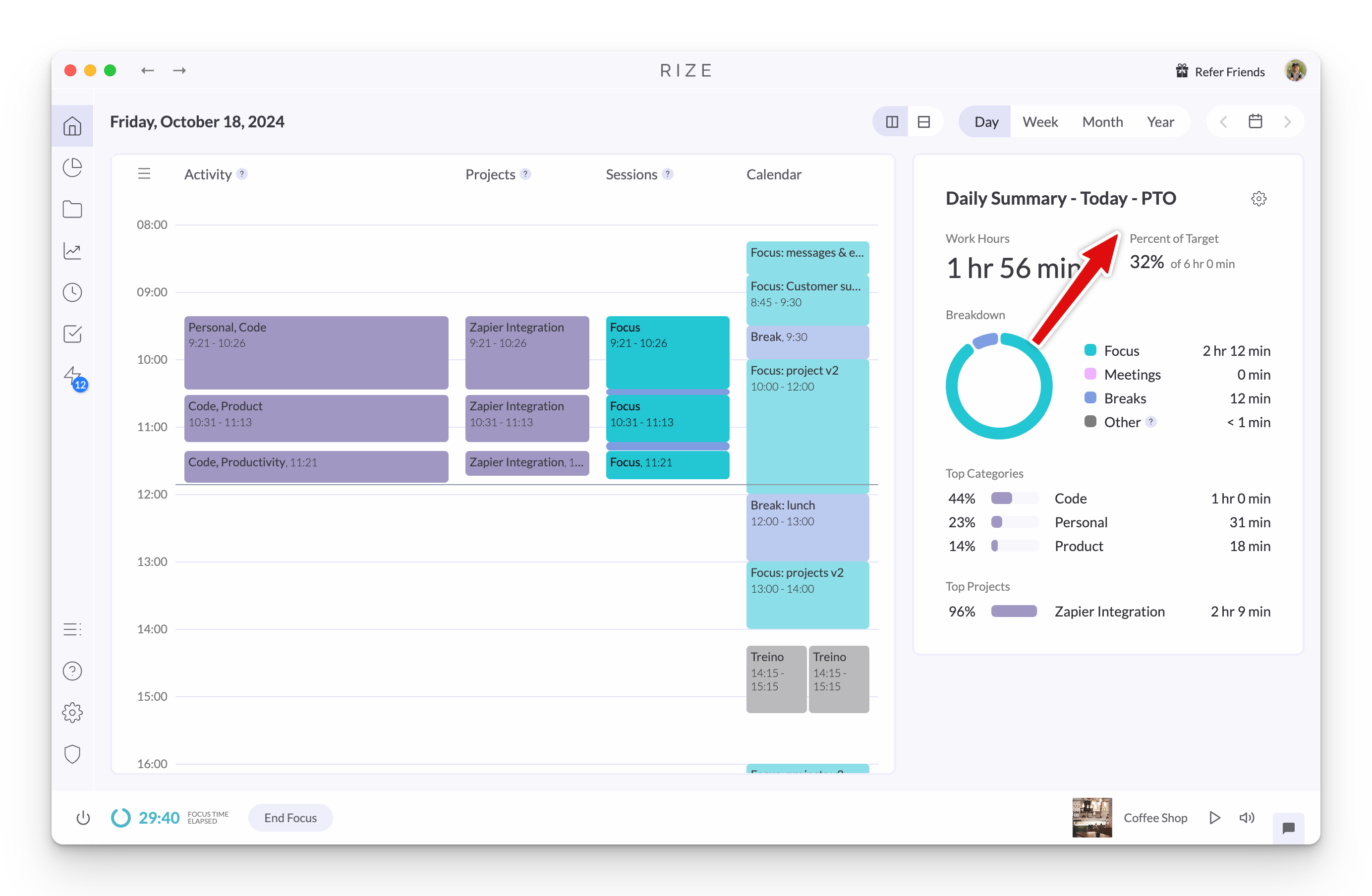Click the breakdown donut chart
This screenshot has height=896, width=1372.
point(999,386)
